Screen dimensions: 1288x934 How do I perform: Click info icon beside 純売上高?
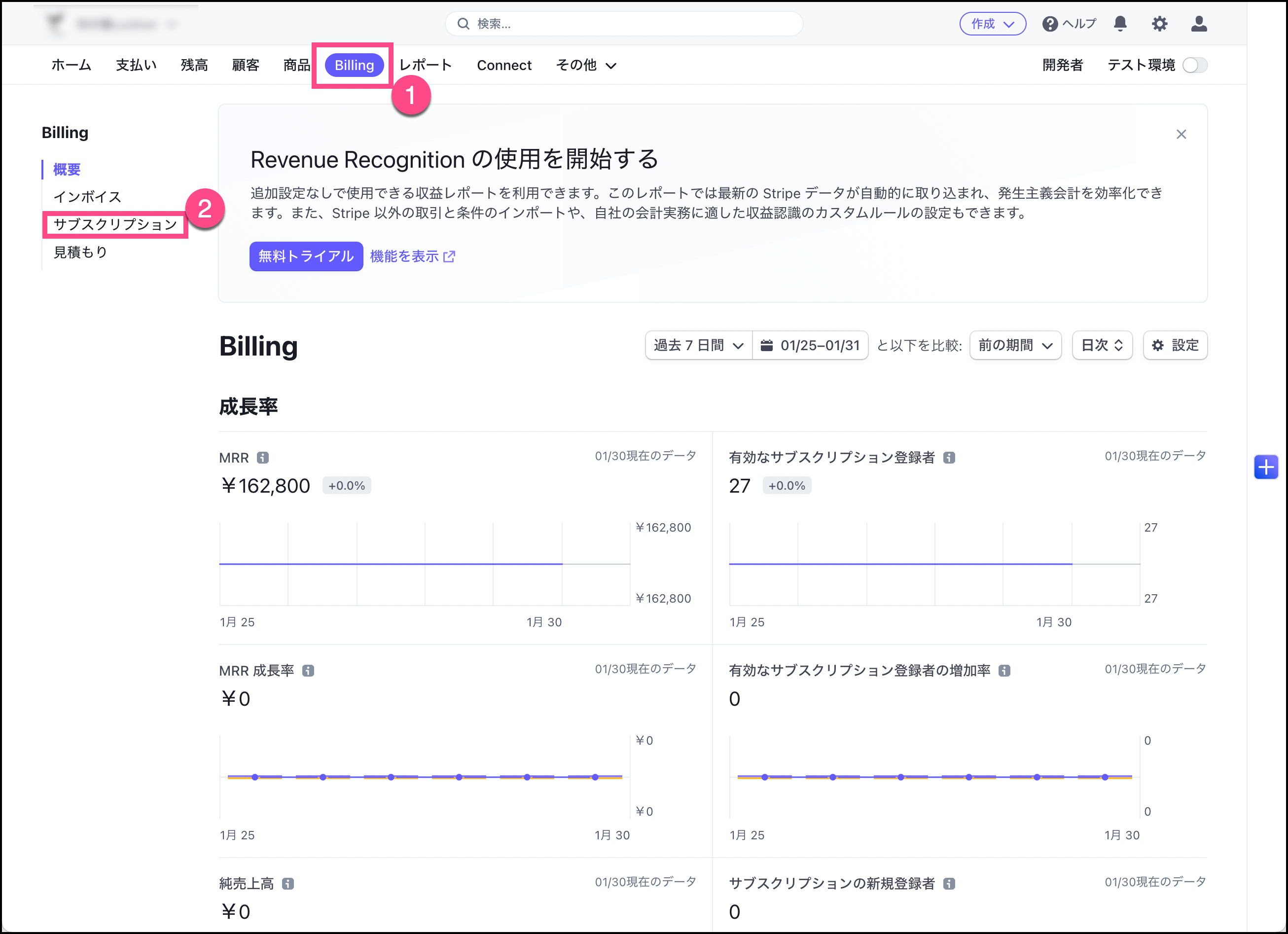click(288, 884)
